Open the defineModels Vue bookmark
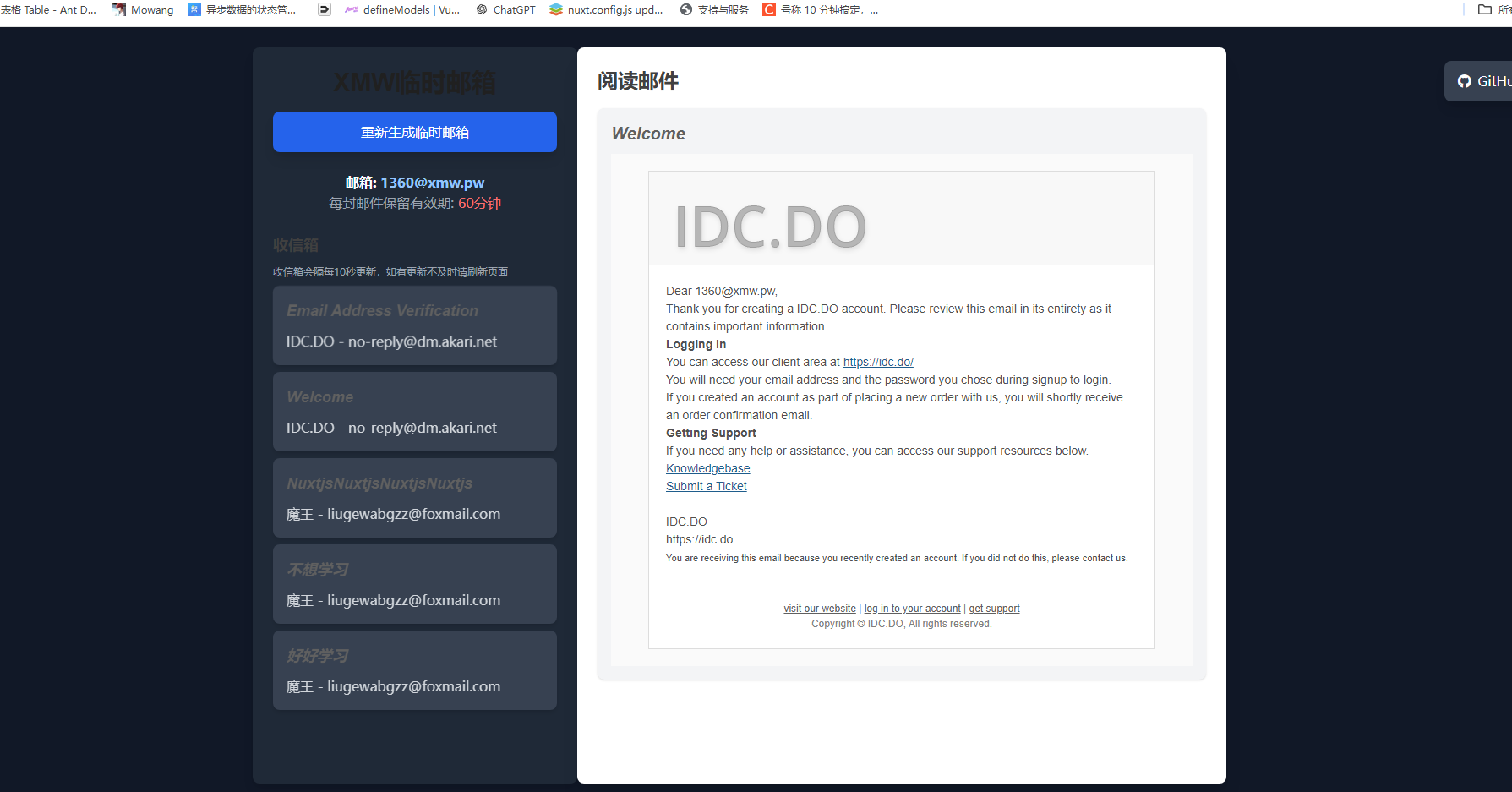The height and width of the screenshot is (792, 1512). click(x=402, y=9)
